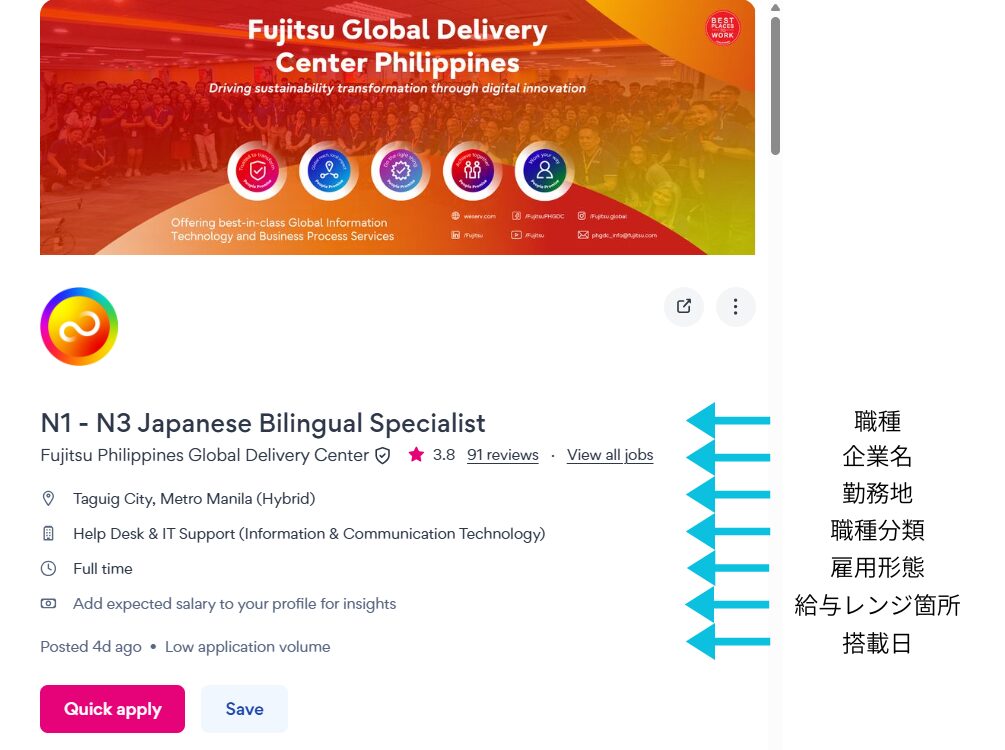The height and width of the screenshot is (750, 1005).
Task: Click the Quick apply button
Action: click(x=112, y=709)
